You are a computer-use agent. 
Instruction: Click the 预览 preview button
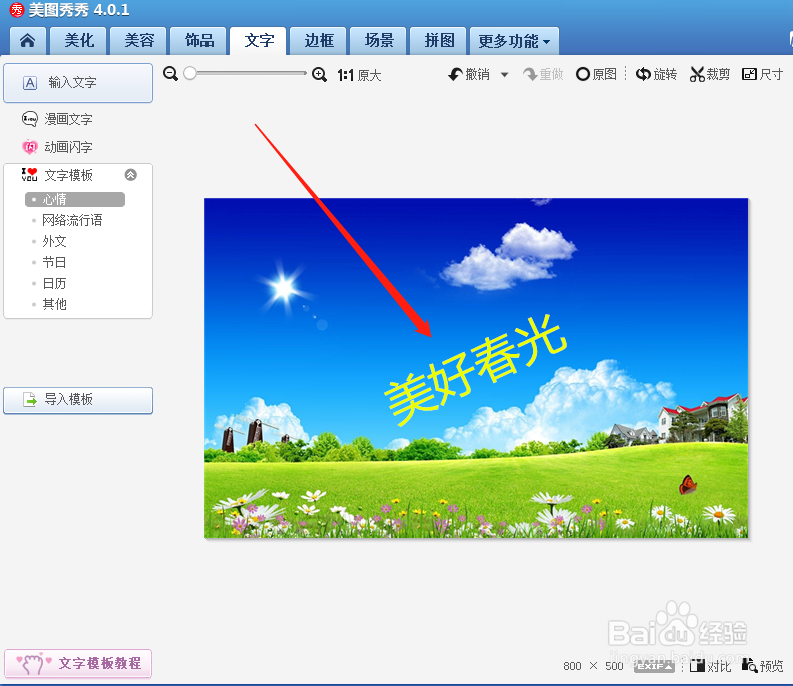[762, 666]
